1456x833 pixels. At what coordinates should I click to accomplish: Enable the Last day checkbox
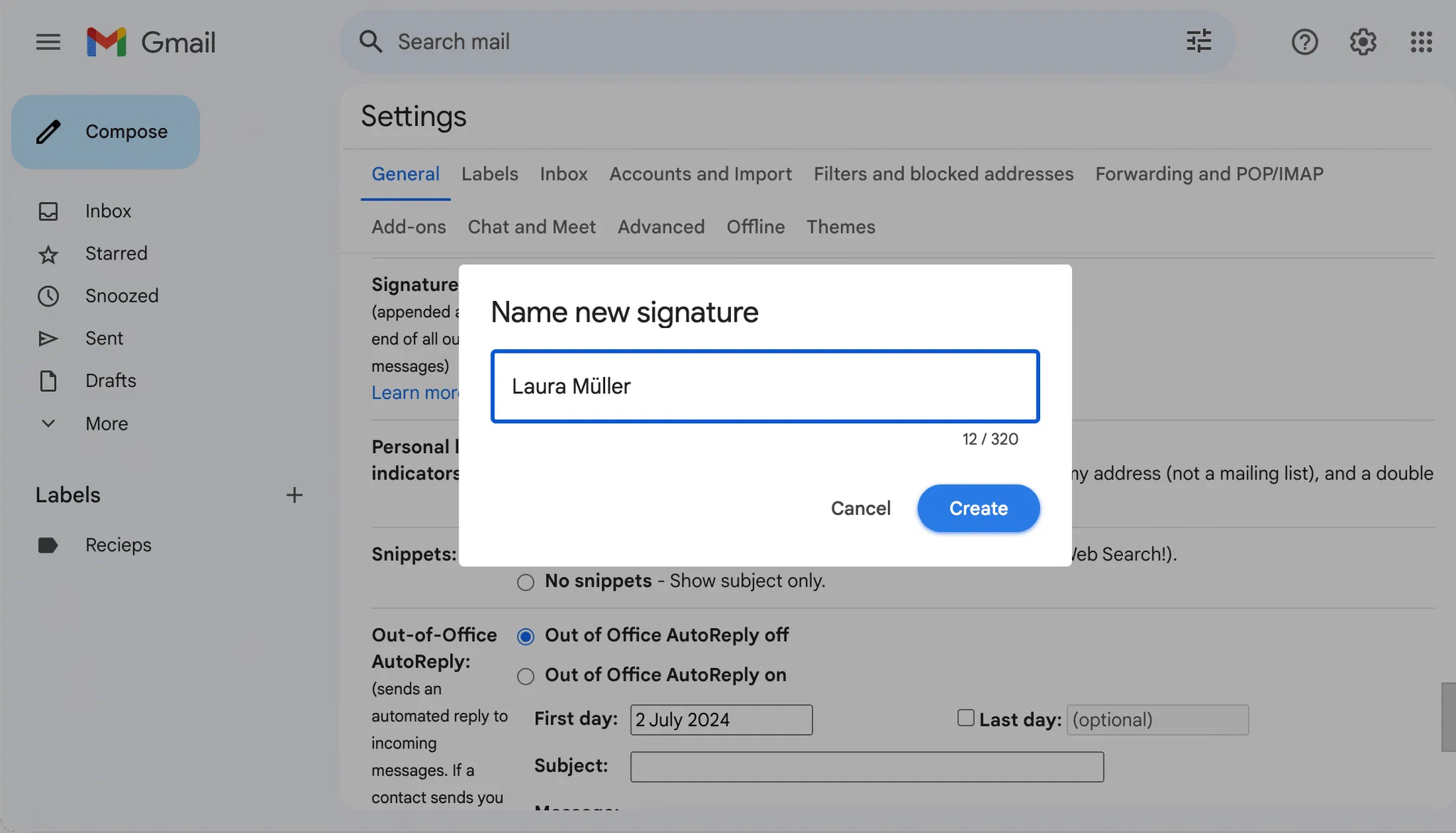pyautogui.click(x=965, y=718)
